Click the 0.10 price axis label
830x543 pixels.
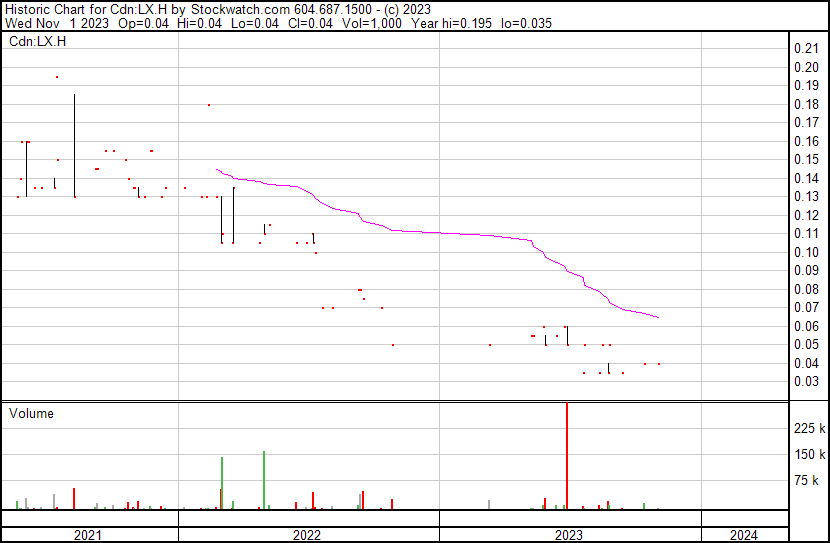pyautogui.click(x=807, y=252)
